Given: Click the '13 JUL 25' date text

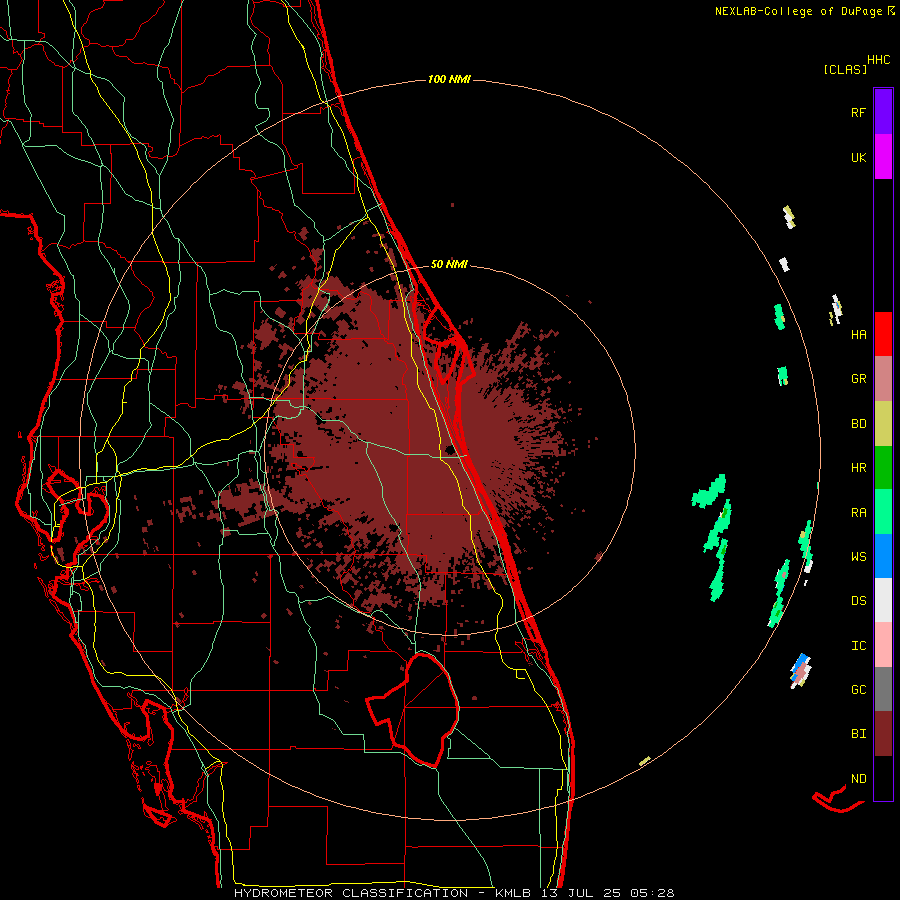Looking at the screenshot, I should click(581, 893).
